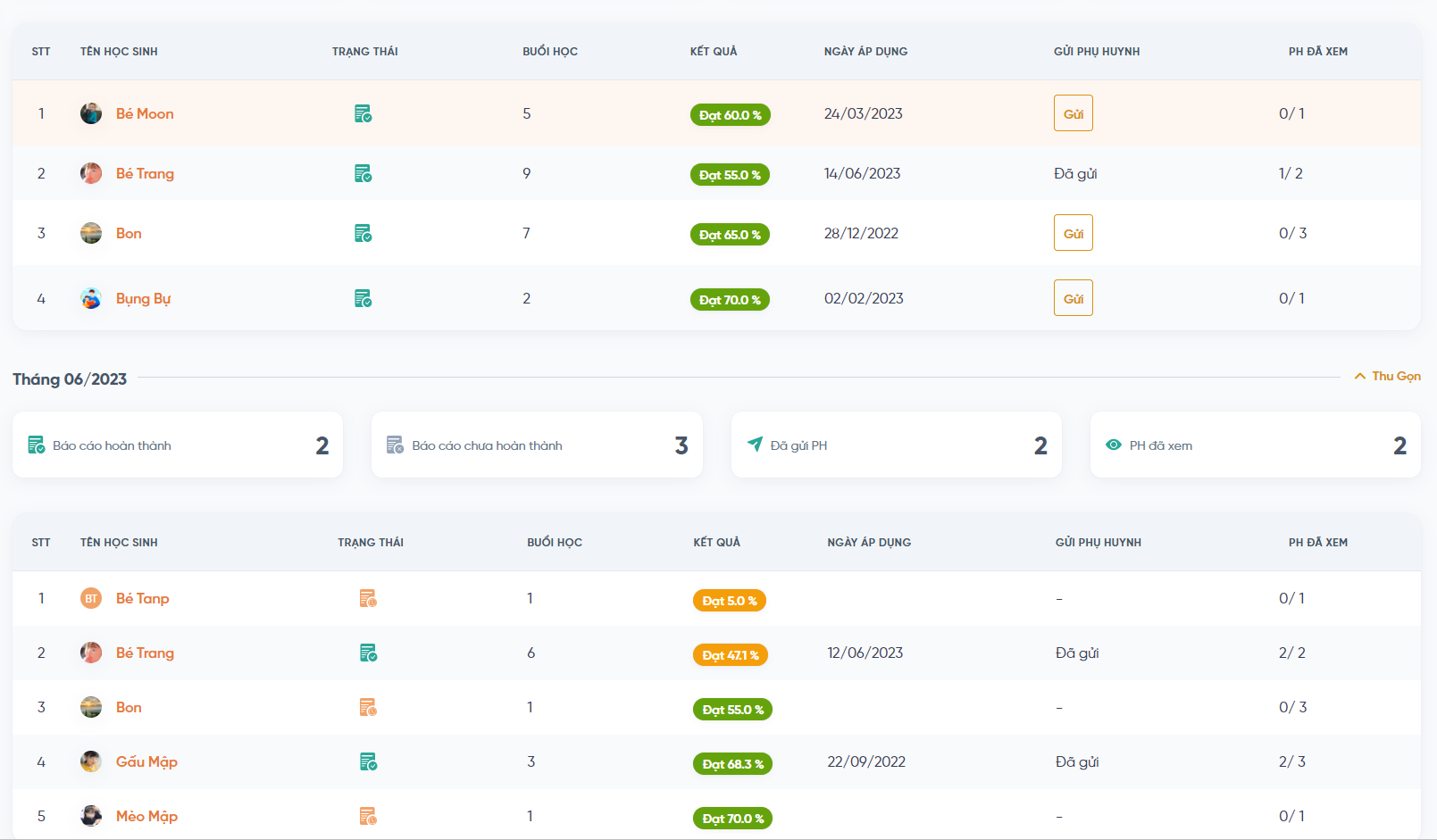Screen dimensions: 1437x840
Task: Send report to parents for Bụng Bự
Action: click(1073, 299)
